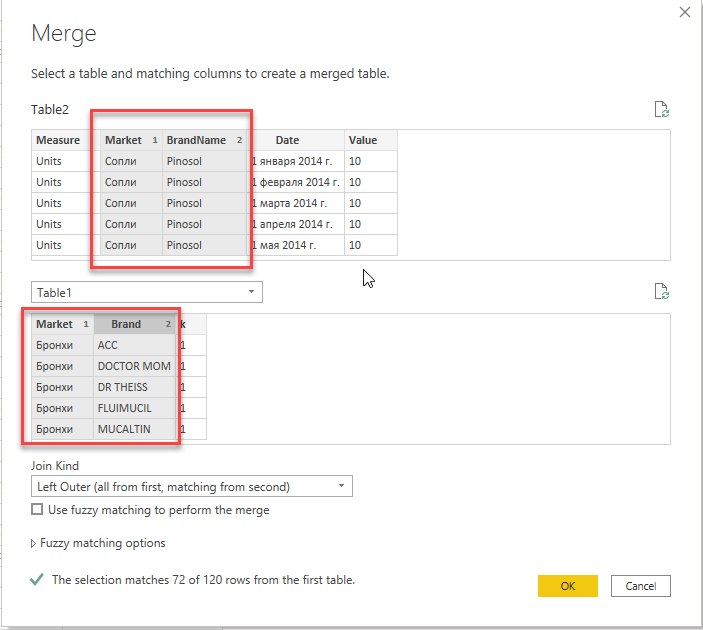Select the Market column header in Table2
The image size is (703, 630).
point(131,140)
